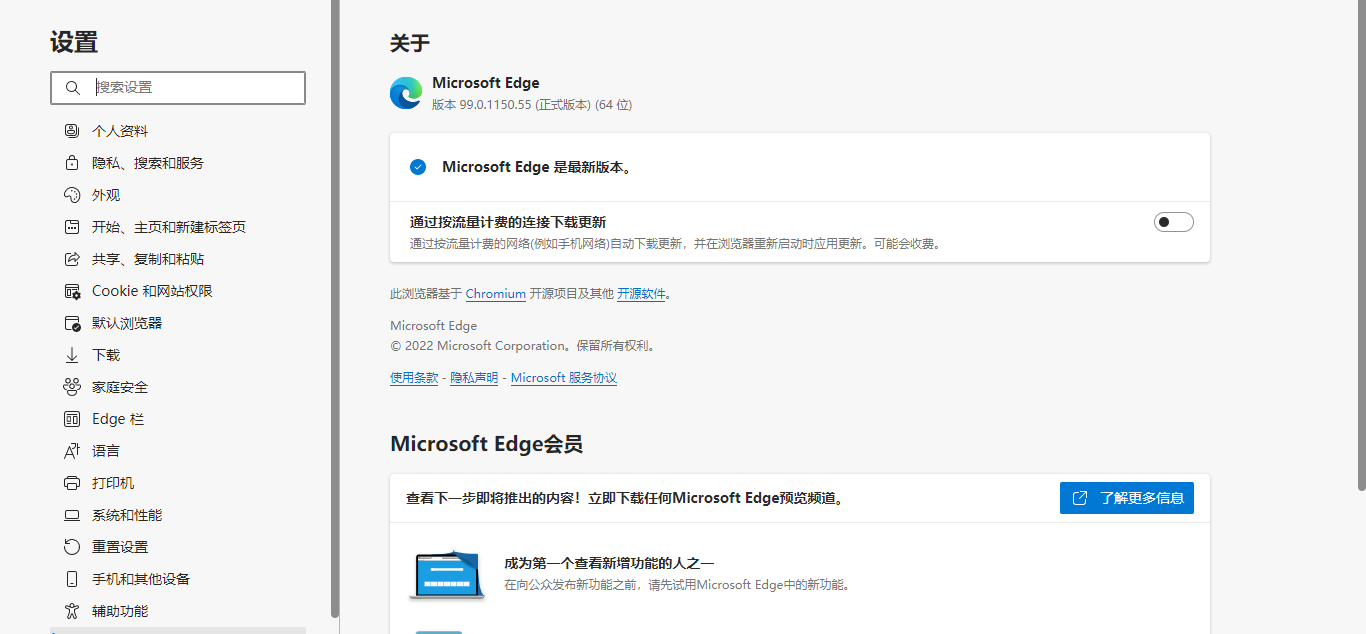Click the 开始、主页和新建标签页 icon

pos(72,227)
